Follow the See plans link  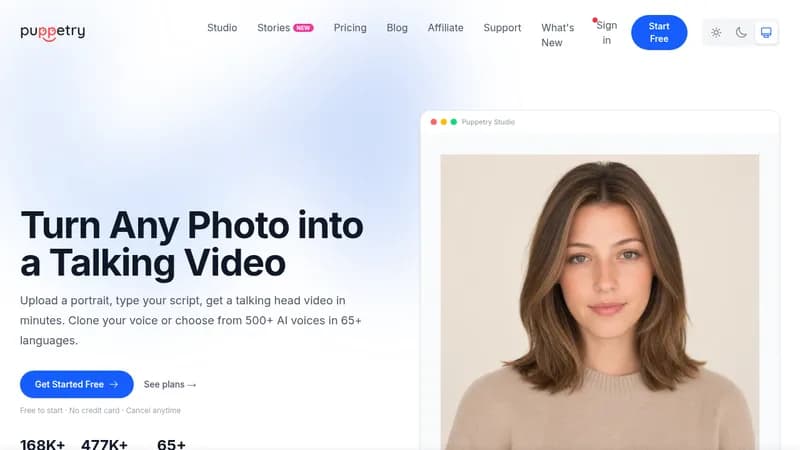[170, 384]
